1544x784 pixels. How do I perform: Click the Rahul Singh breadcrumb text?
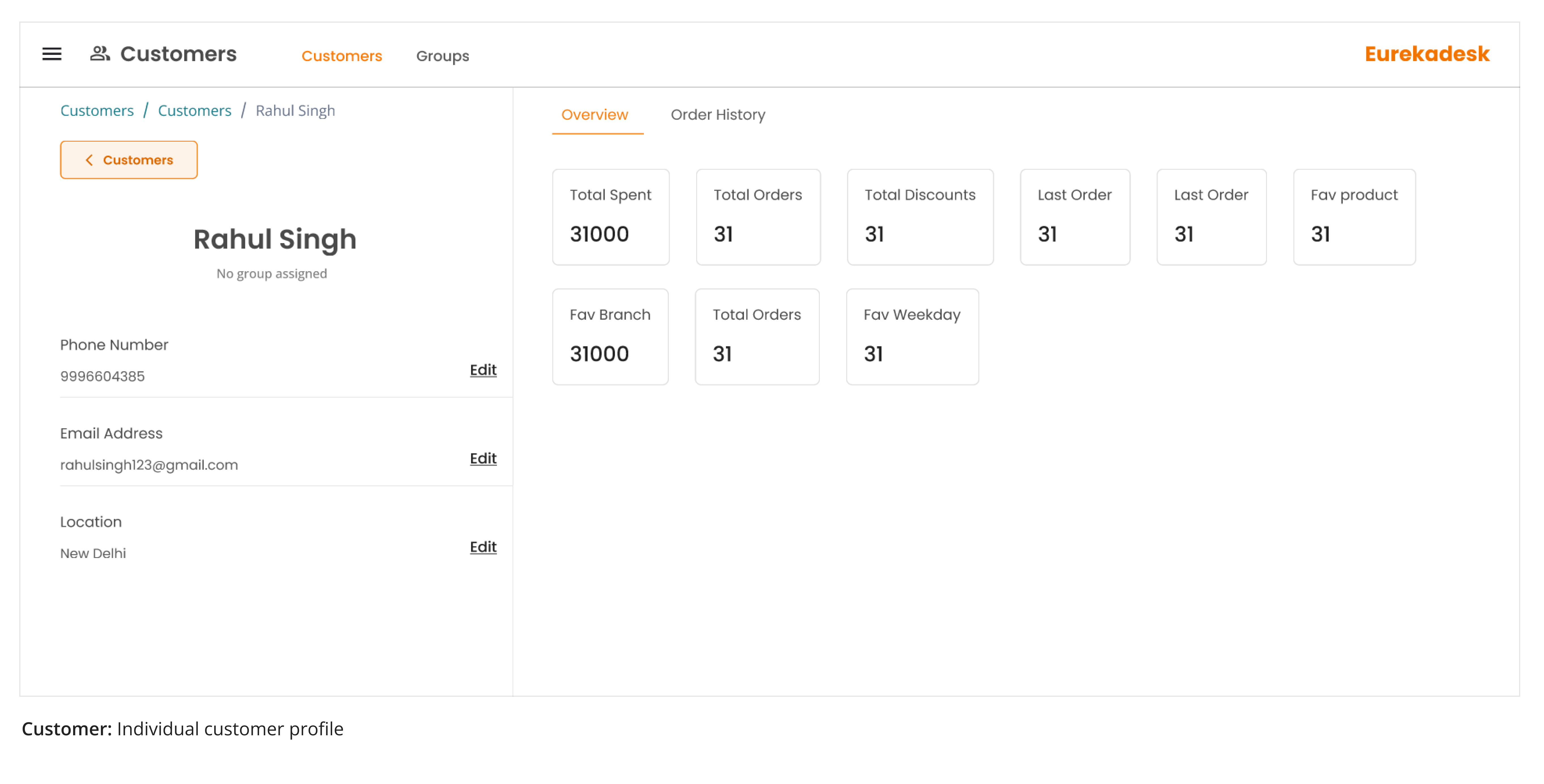coord(296,111)
